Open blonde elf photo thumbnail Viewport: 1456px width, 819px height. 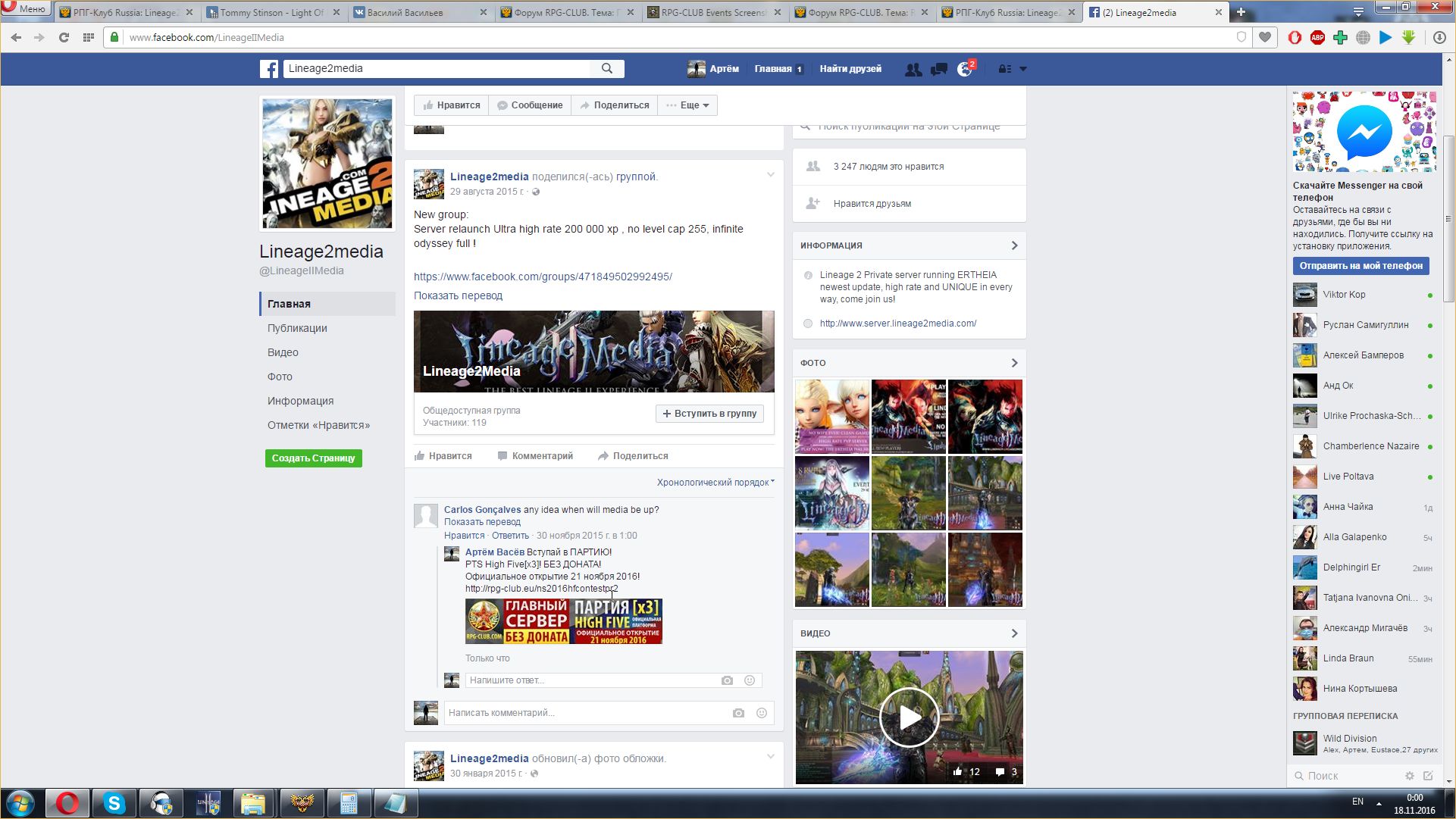(832, 417)
